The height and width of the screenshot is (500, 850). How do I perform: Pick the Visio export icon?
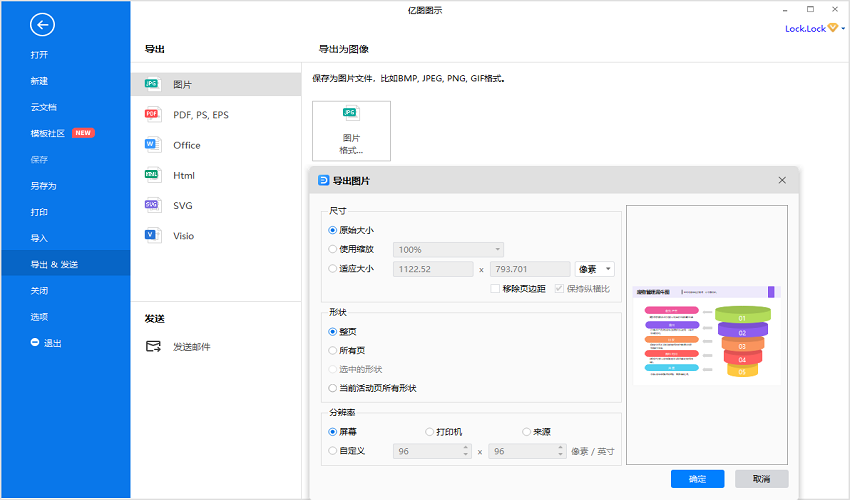tap(152, 236)
